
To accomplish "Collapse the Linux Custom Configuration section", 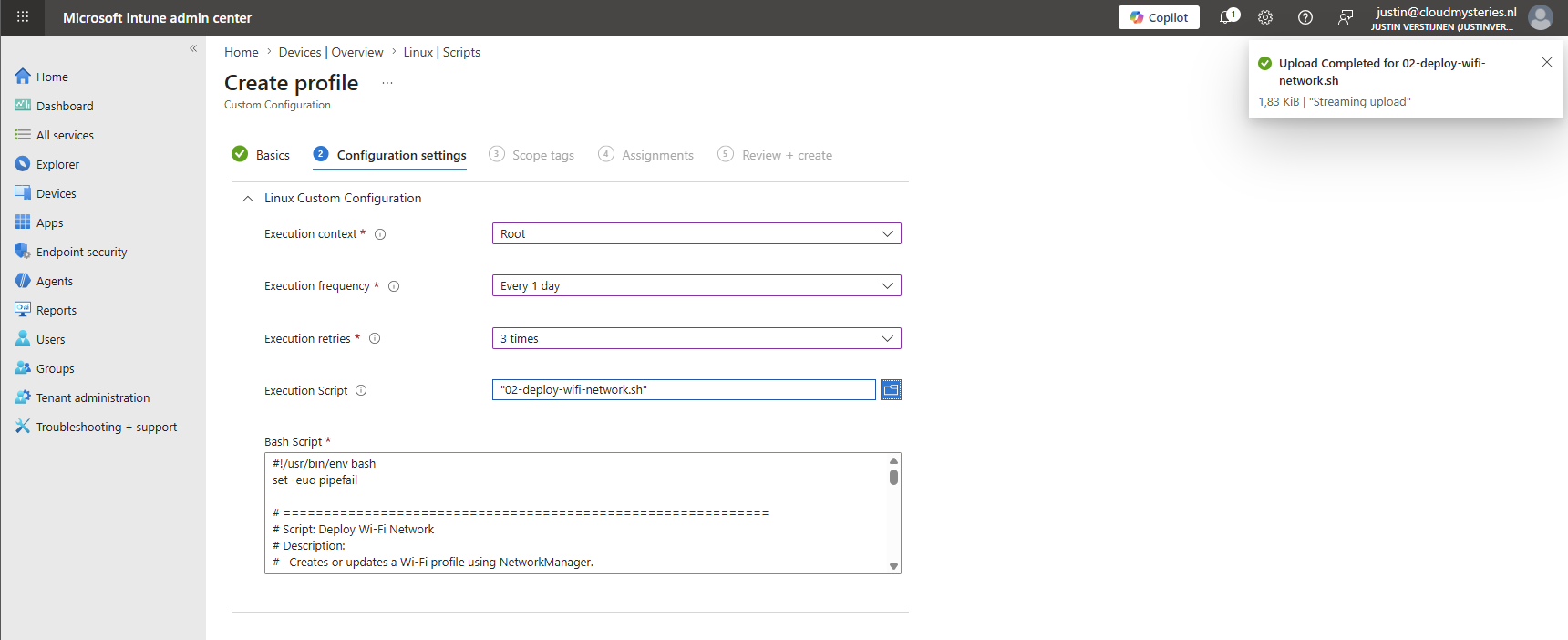I will [247, 199].
